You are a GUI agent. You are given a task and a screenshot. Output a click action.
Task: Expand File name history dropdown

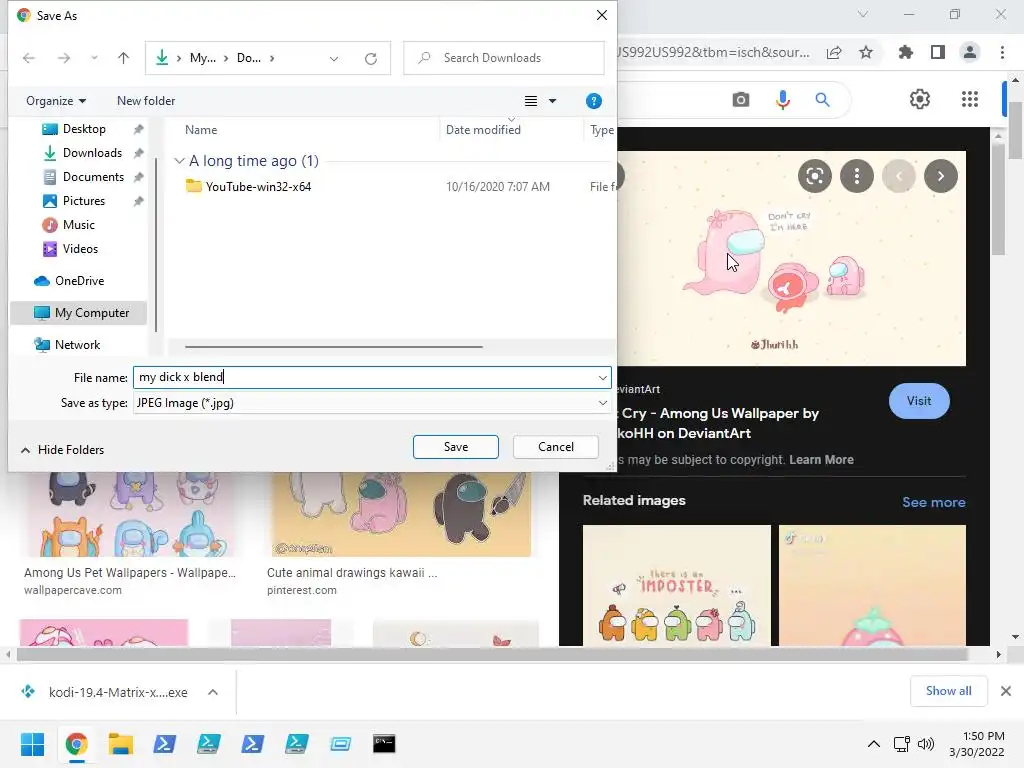click(x=603, y=377)
